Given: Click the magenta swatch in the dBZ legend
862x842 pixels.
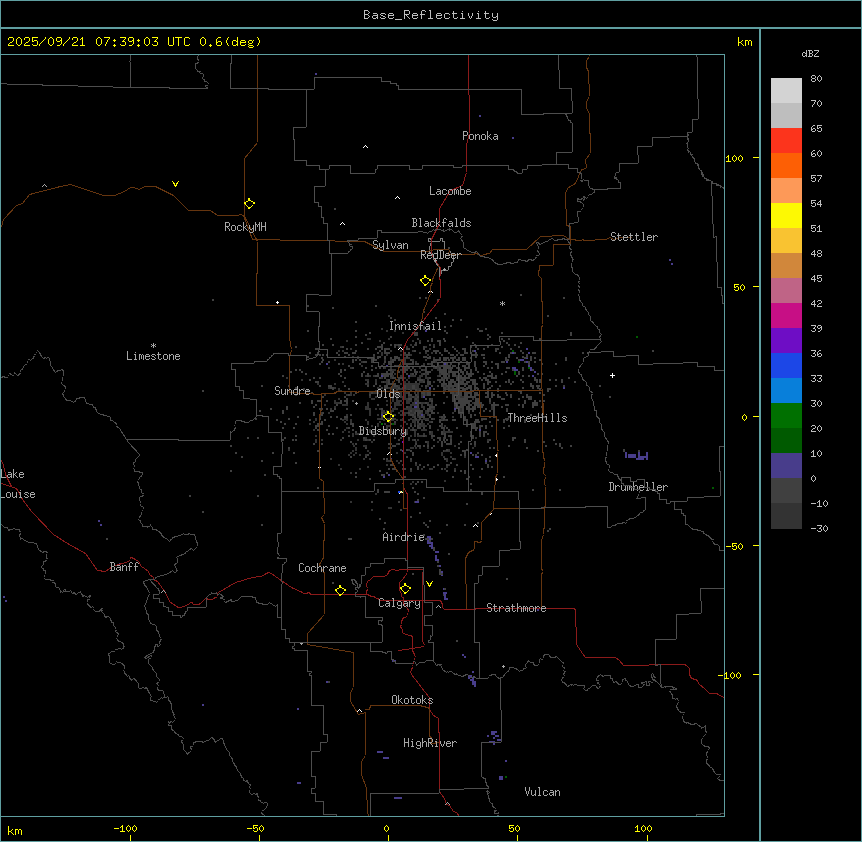Looking at the screenshot, I should click(x=786, y=315).
